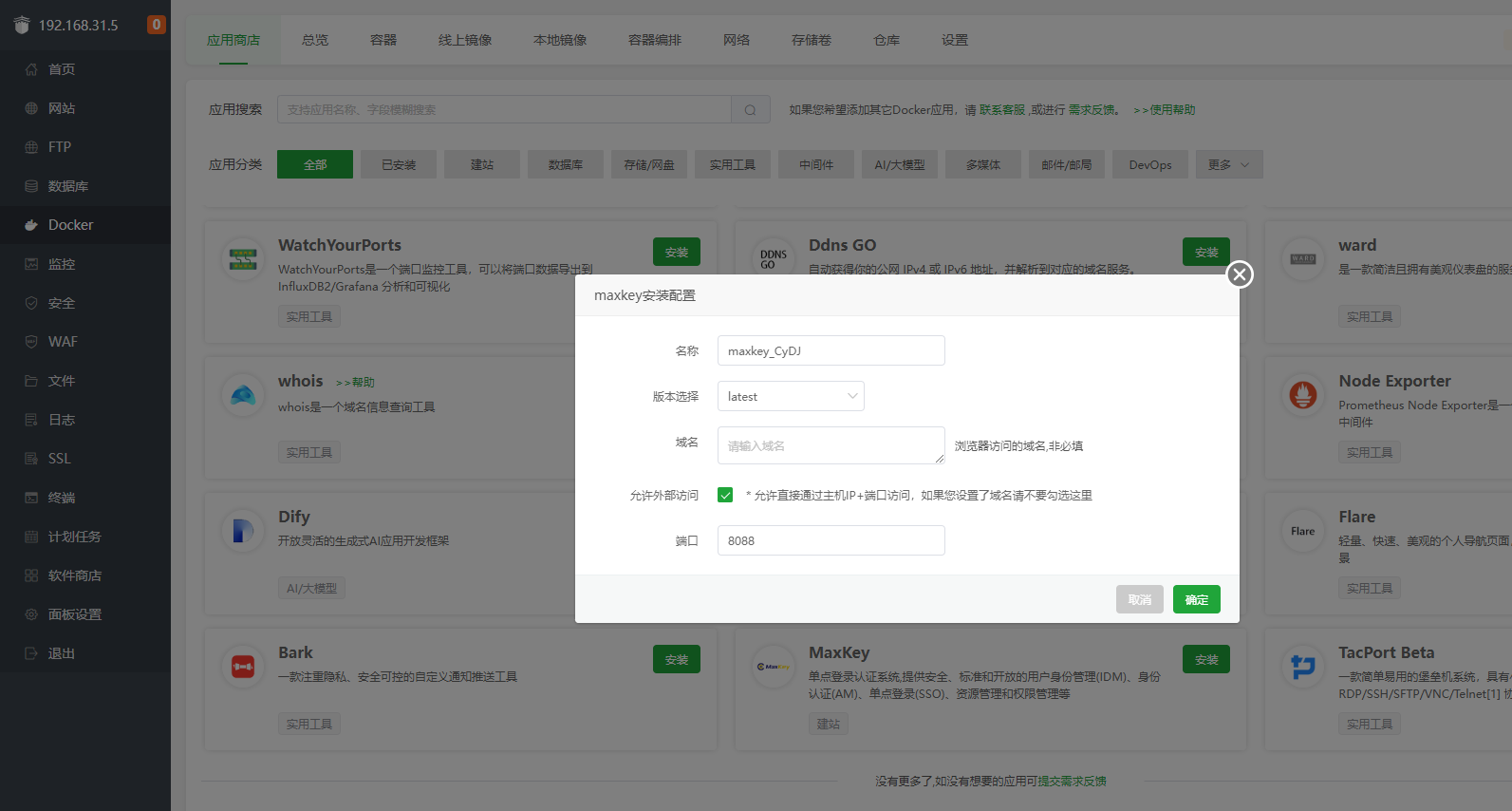Open the 联系客服 link
1512x811 pixels.
coord(1002,110)
